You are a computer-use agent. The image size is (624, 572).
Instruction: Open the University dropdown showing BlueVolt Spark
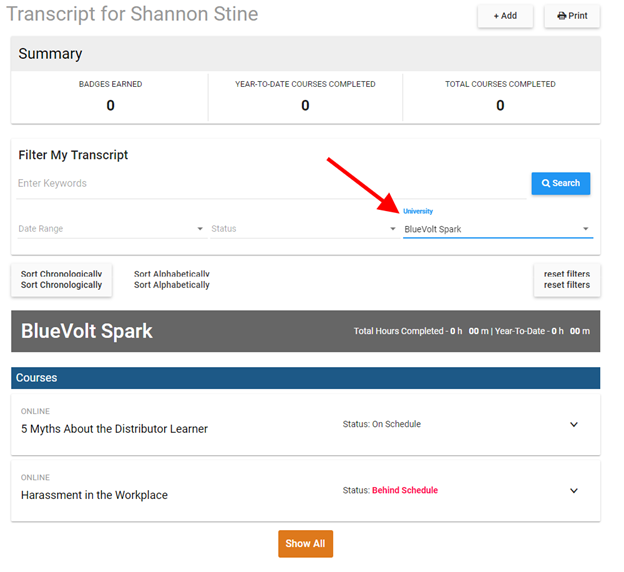click(x=498, y=229)
